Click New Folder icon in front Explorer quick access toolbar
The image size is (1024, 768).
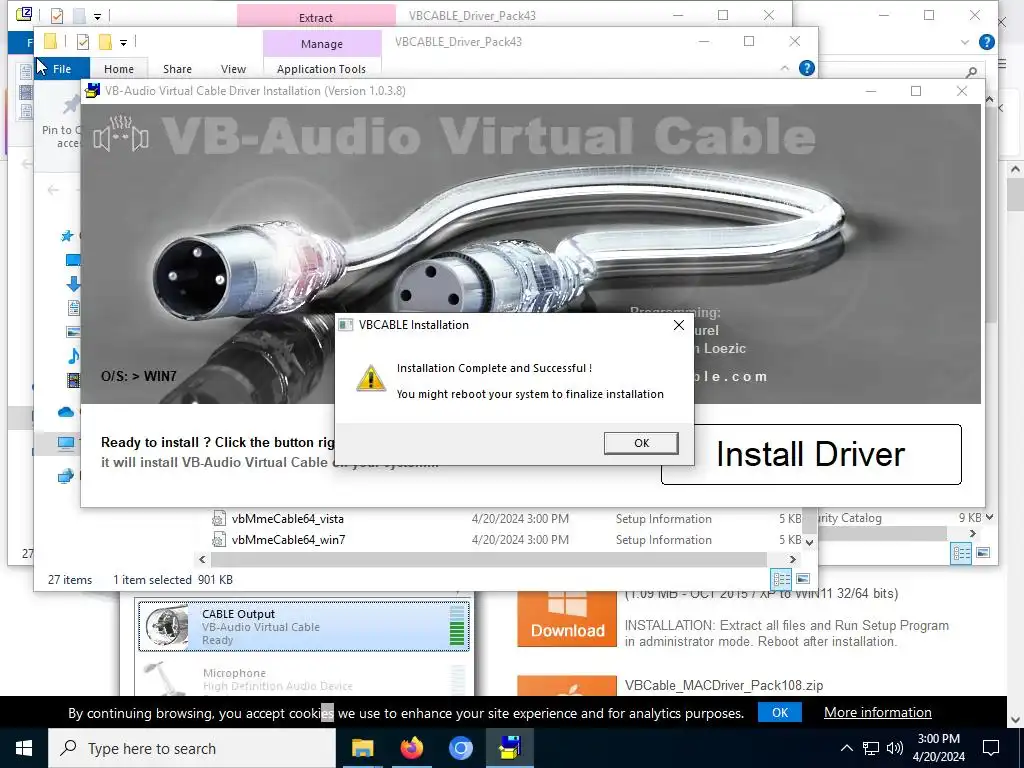click(104, 42)
